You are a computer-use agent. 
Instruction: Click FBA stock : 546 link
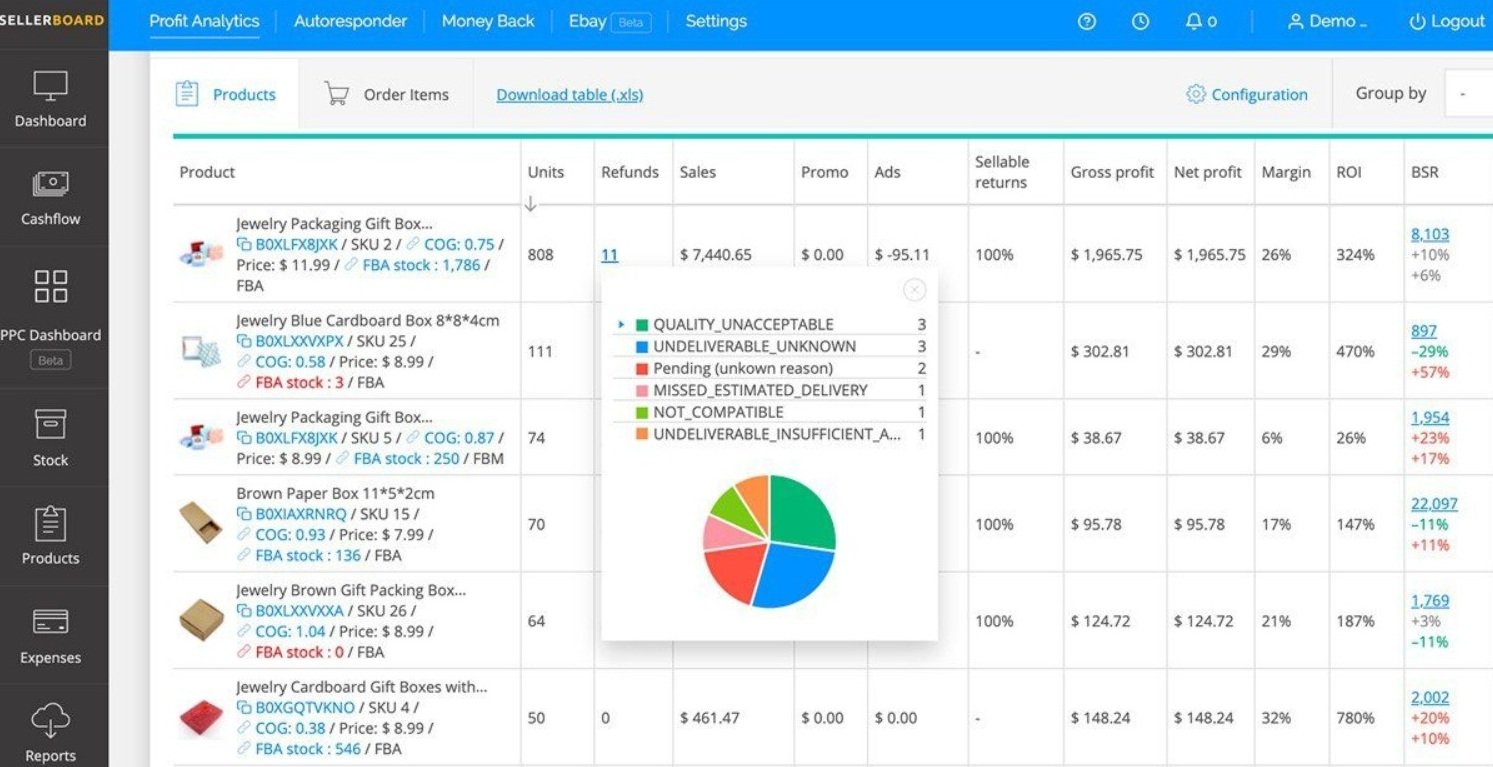[x=308, y=748]
